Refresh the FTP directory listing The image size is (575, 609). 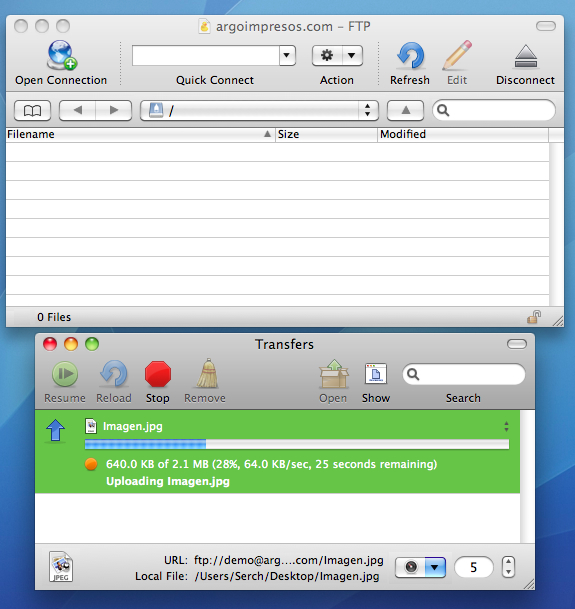[410, 56]
